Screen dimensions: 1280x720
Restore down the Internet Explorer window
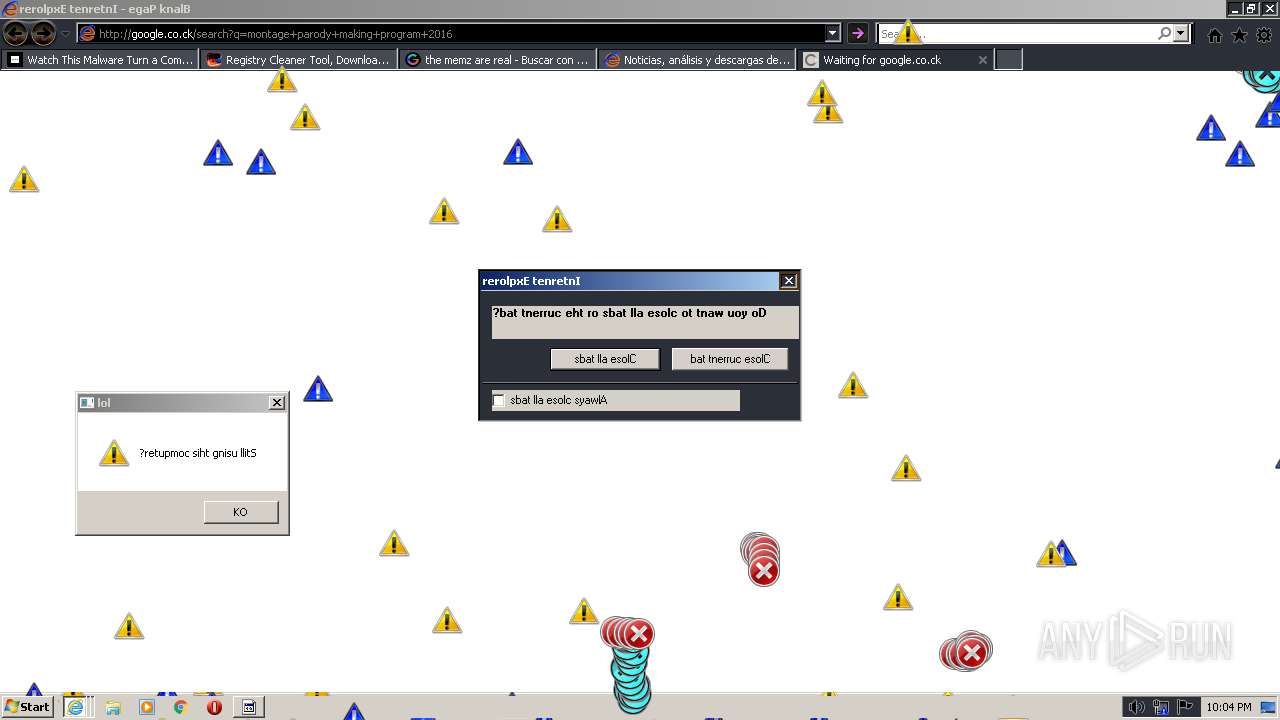1250,9
